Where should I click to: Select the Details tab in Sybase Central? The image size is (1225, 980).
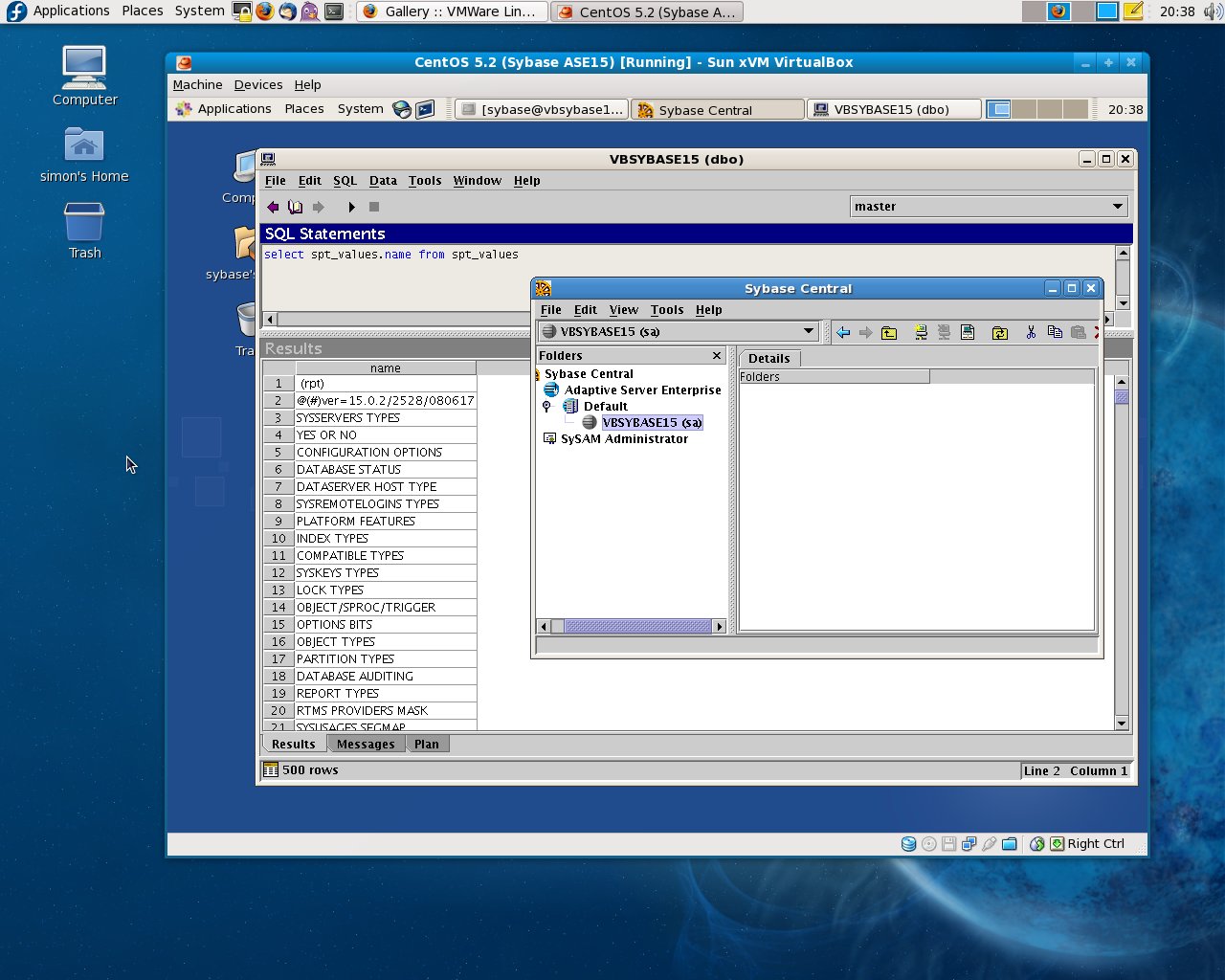tap(769, 359)
